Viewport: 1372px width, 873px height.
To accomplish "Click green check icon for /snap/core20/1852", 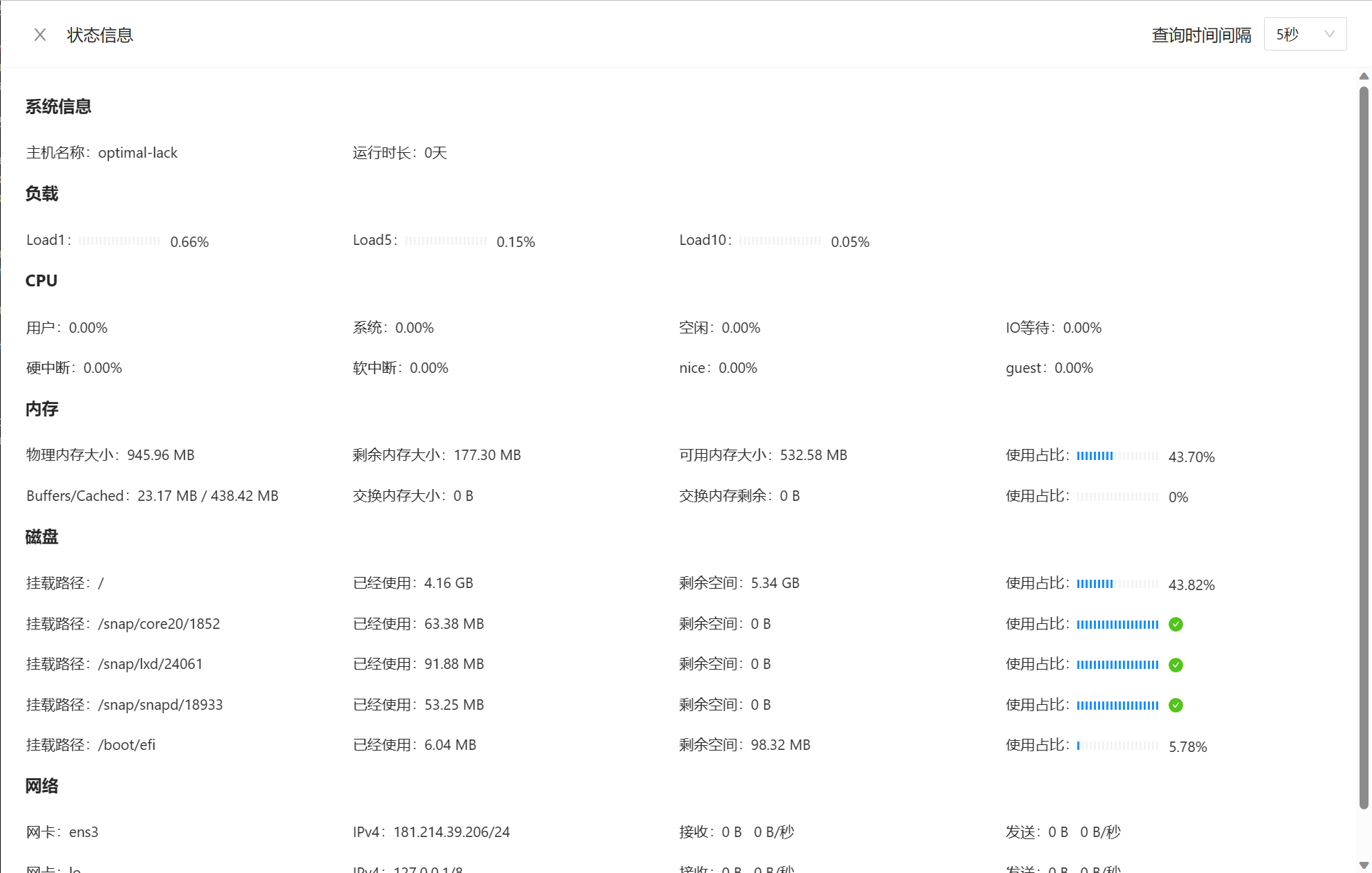I will (x=1176, y=625).
